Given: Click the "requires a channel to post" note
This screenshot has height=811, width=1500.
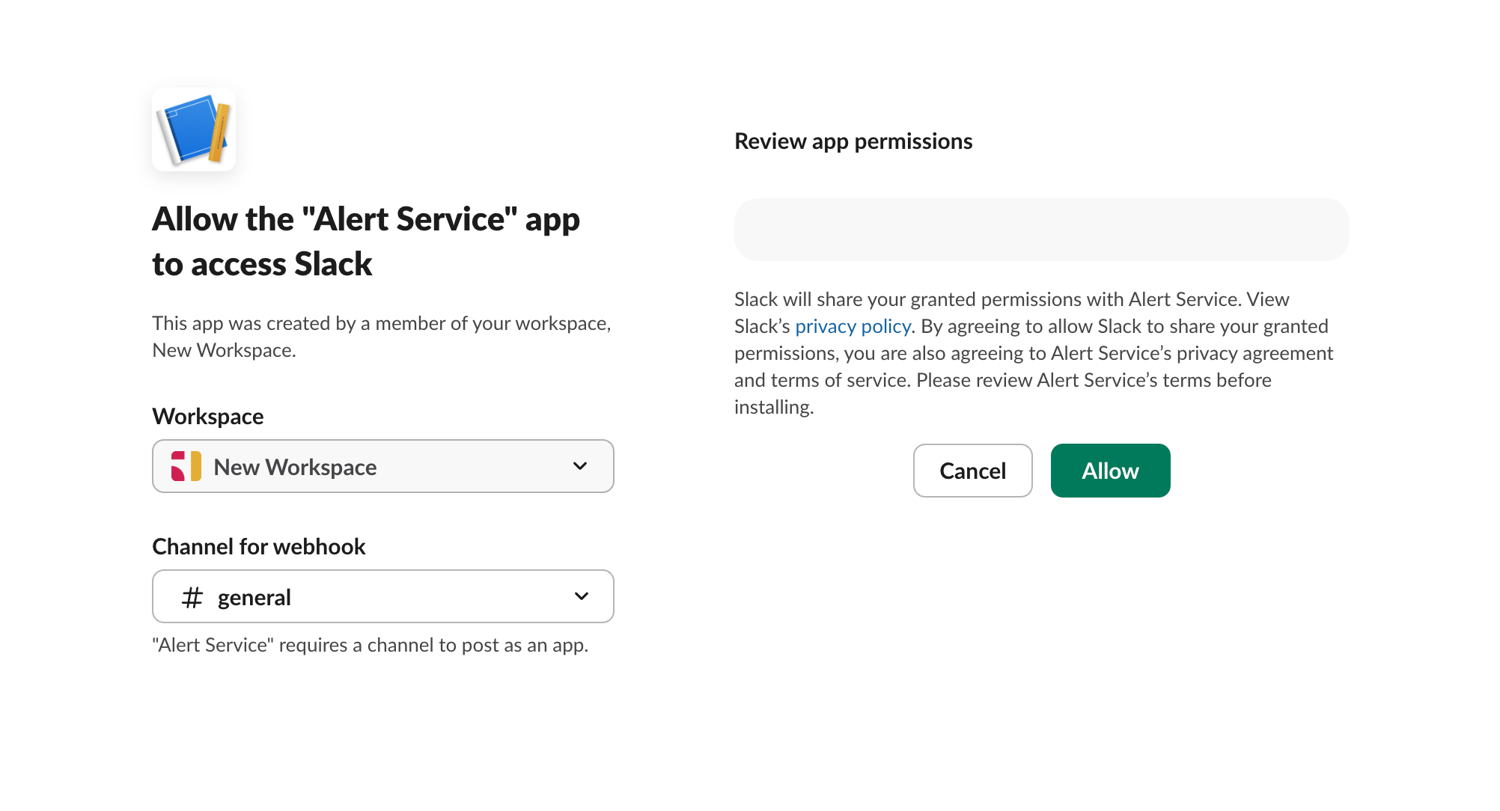Looking at the screenshot, I should 370,645.
